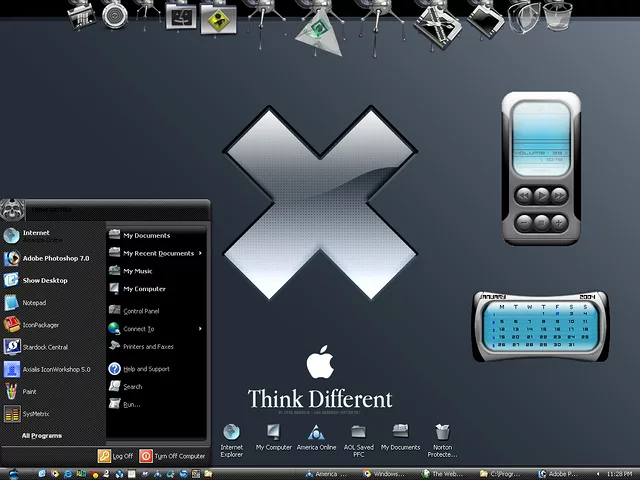Select Printers and Faxes menu entry

click(x=147, y=347)
